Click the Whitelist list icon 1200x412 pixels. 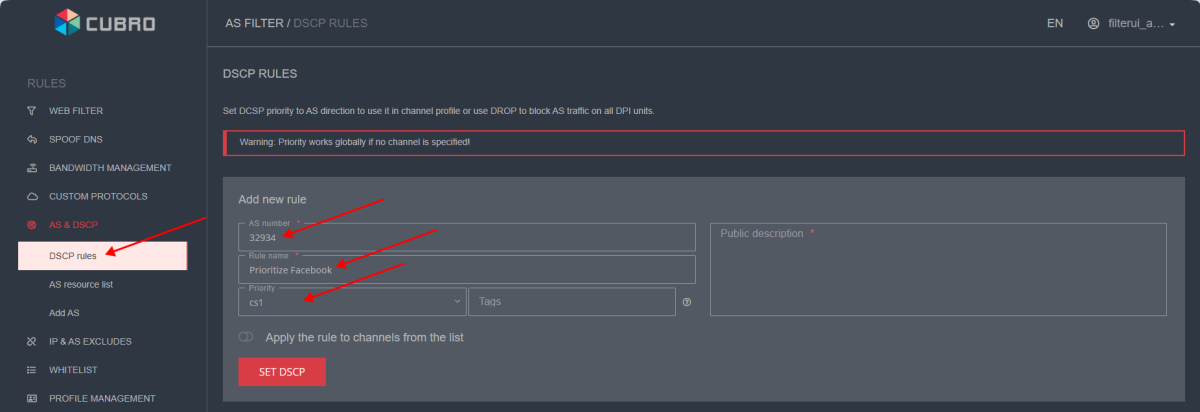(x=31, y=370)
